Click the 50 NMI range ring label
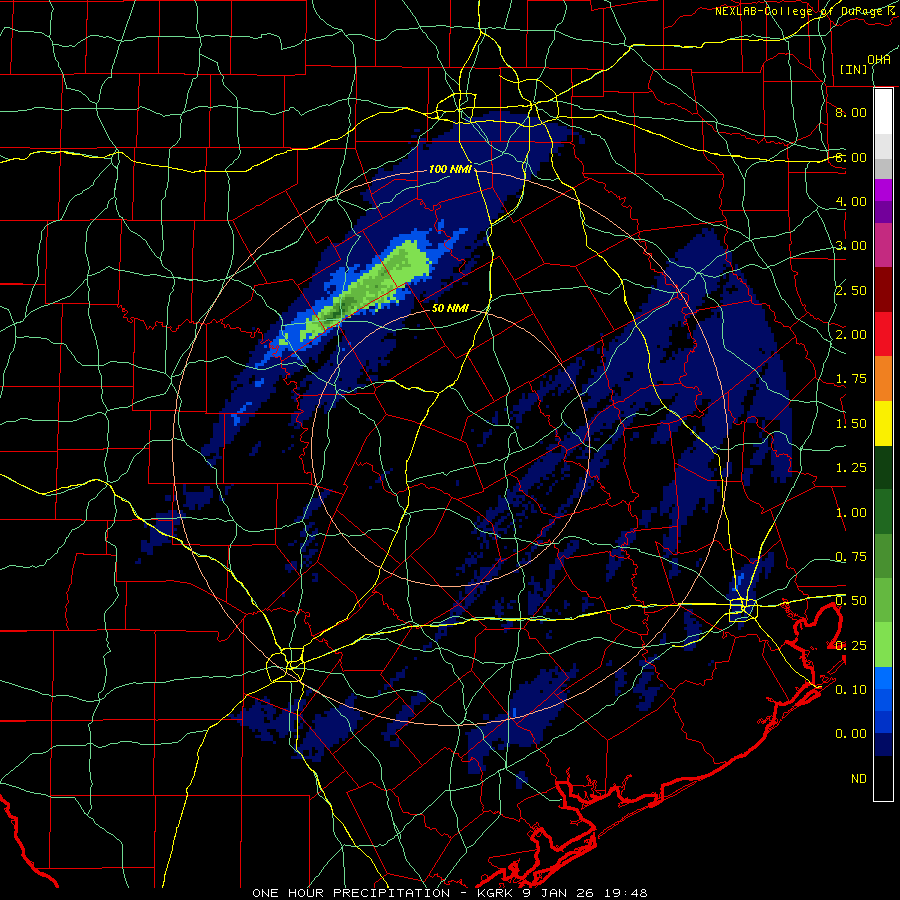The image size is (900, 900). pyautogui.click(x=450, y=308)
